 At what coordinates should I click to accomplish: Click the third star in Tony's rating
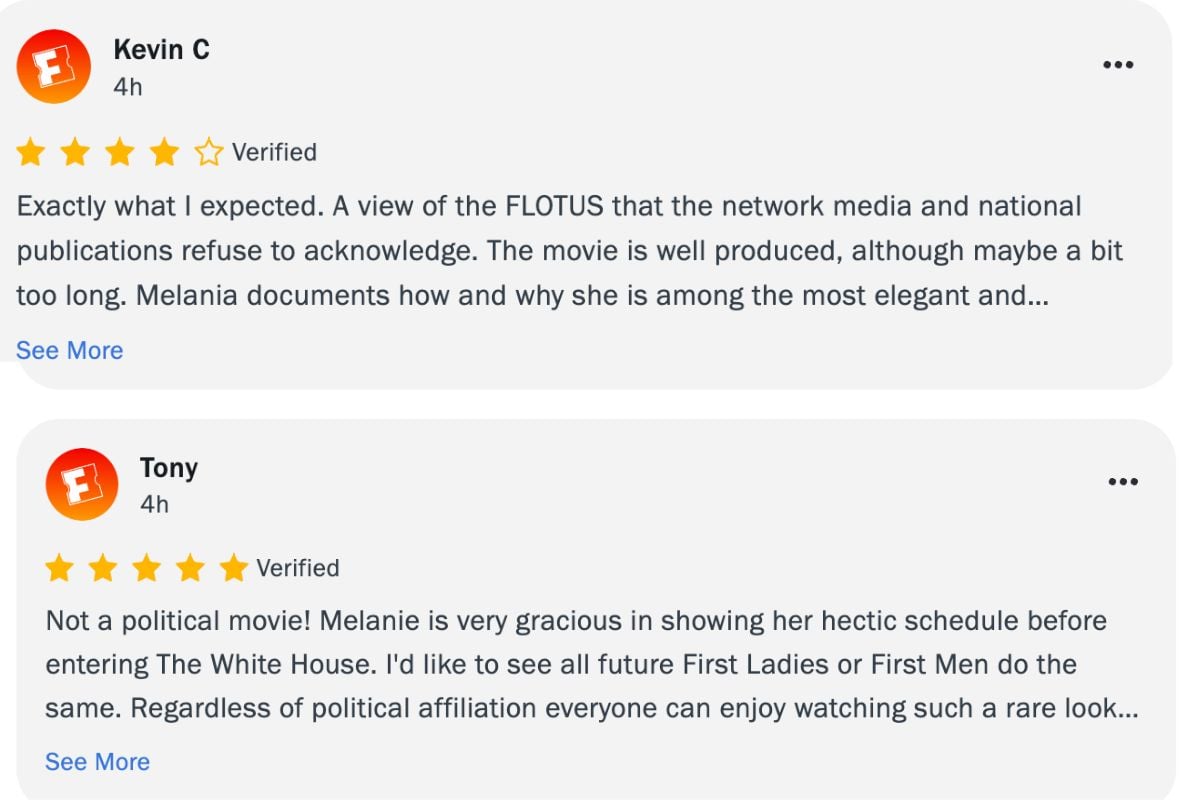pyautogui.click(x=146, y=569)
